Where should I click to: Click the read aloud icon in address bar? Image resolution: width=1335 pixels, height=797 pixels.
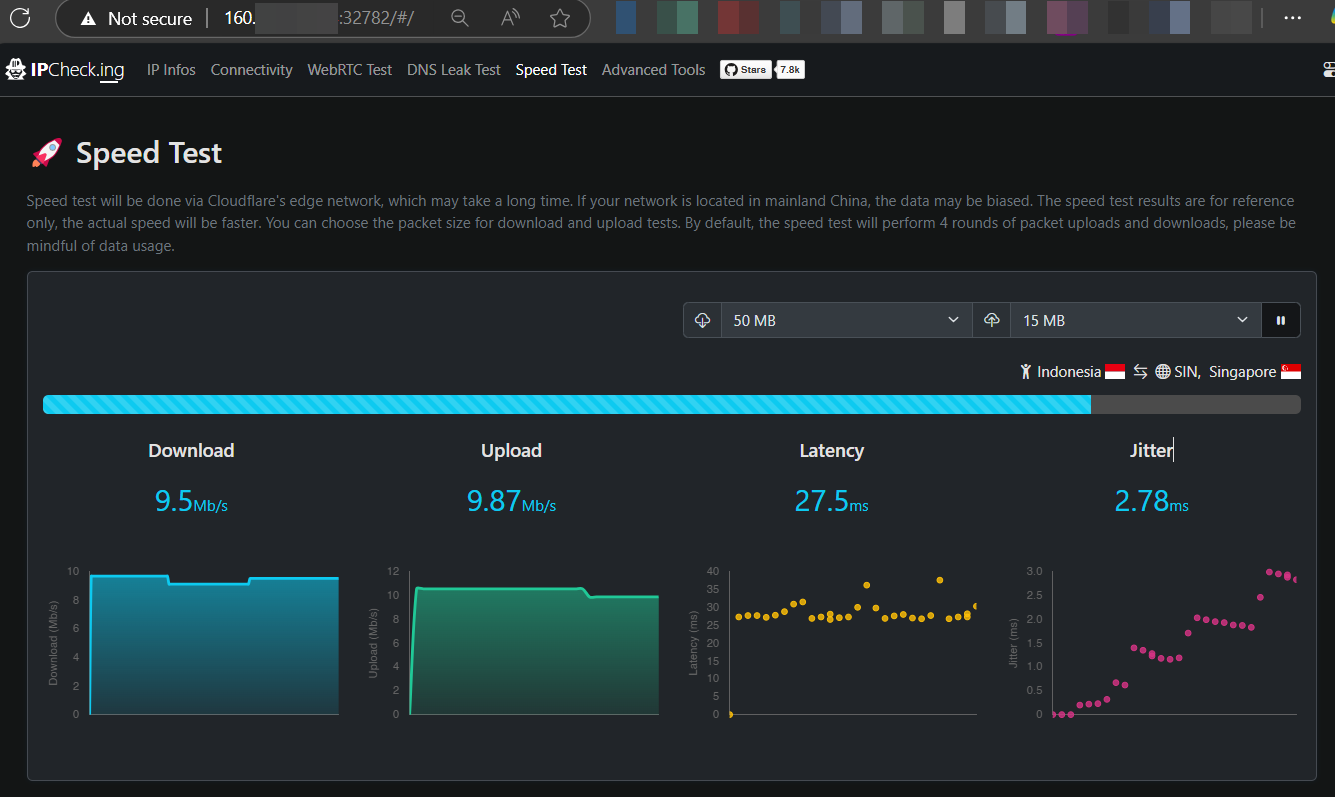pos(510,18)
